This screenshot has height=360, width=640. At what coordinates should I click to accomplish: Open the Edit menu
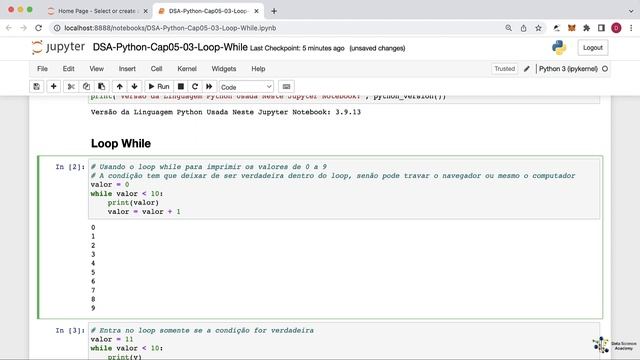click(x=69, y=69)
